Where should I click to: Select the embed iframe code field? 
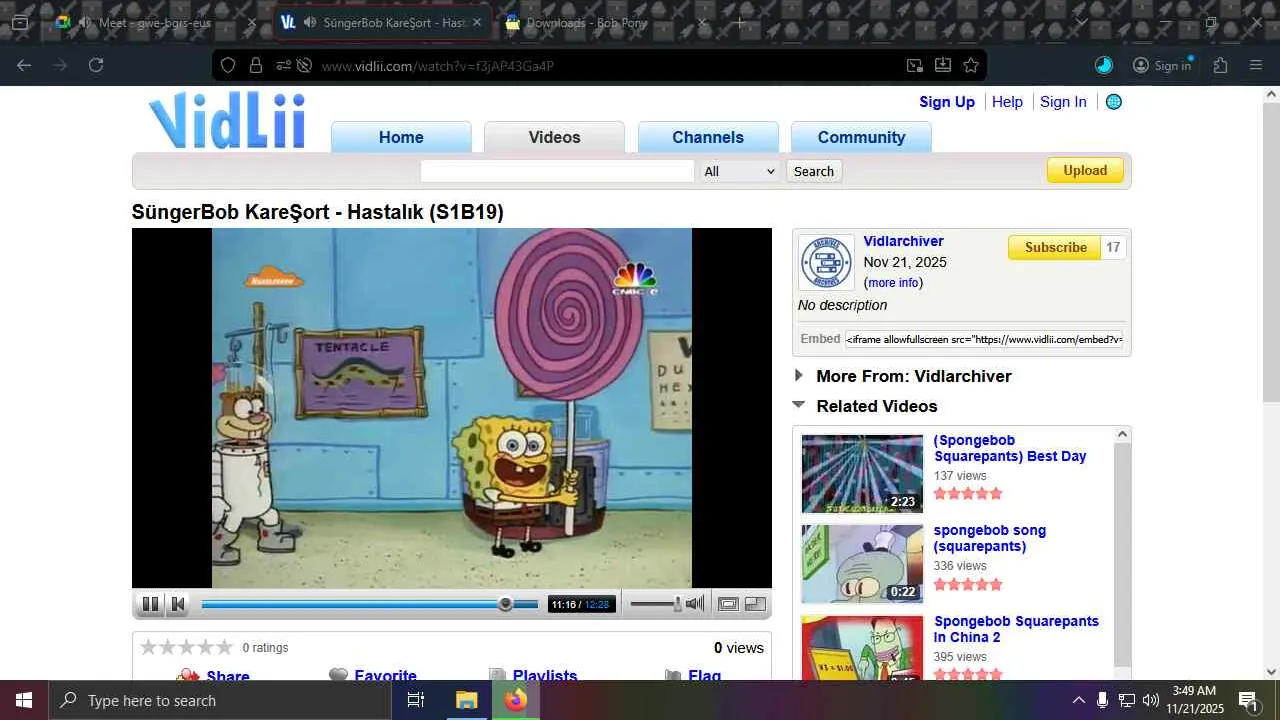coord(984,339)
